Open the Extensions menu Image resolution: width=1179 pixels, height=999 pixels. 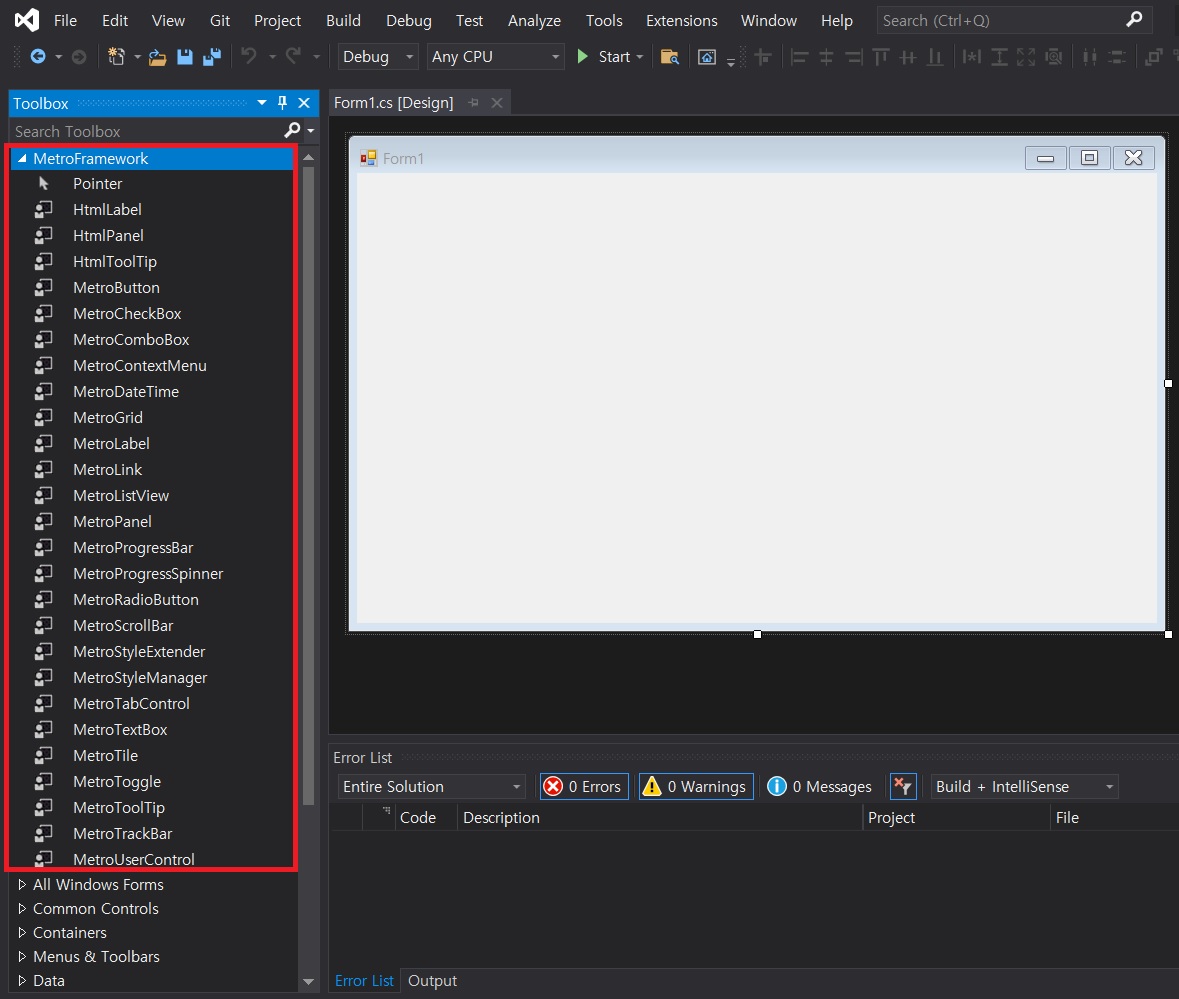[681, 20]
